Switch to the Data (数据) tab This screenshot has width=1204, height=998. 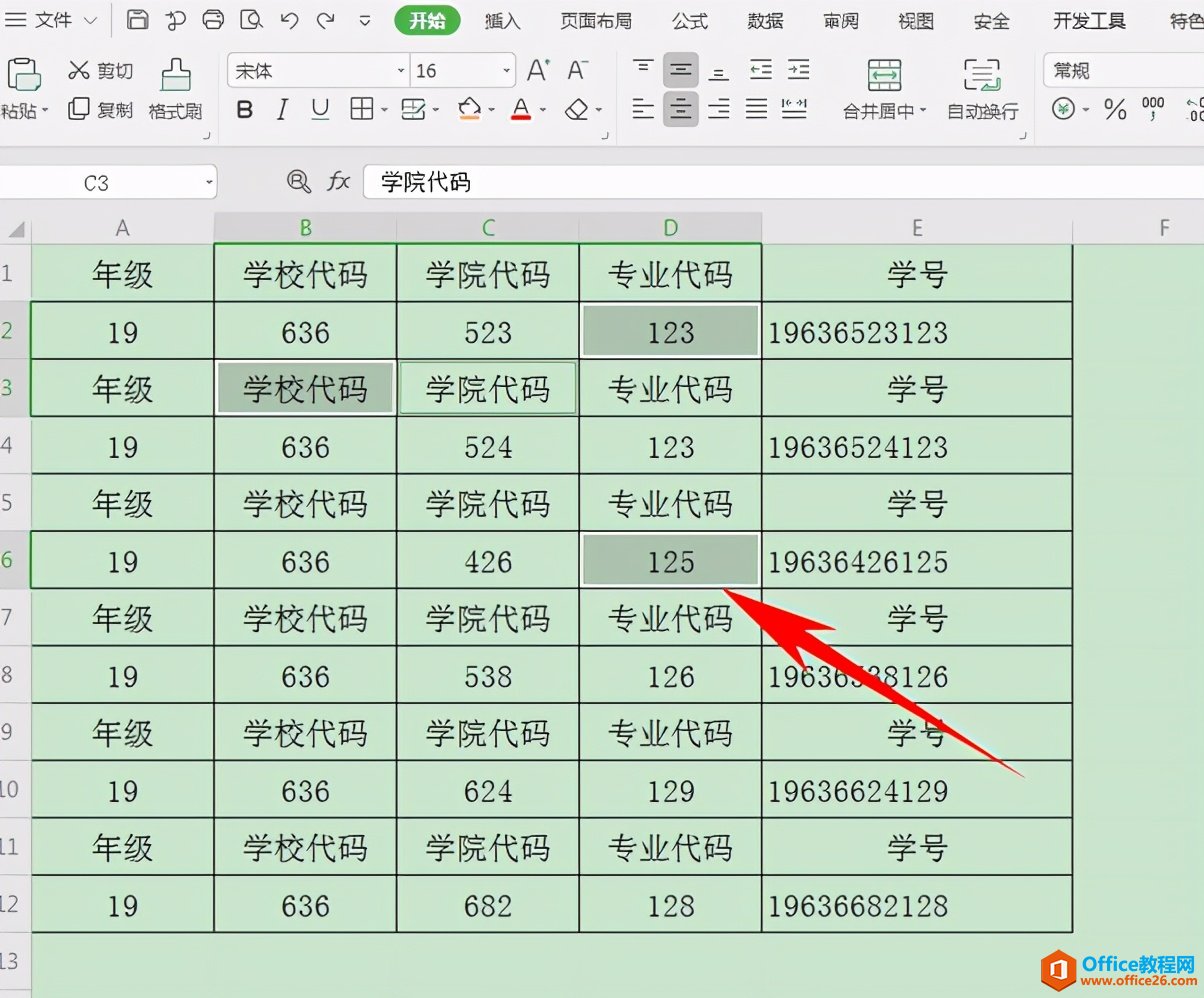765,21
